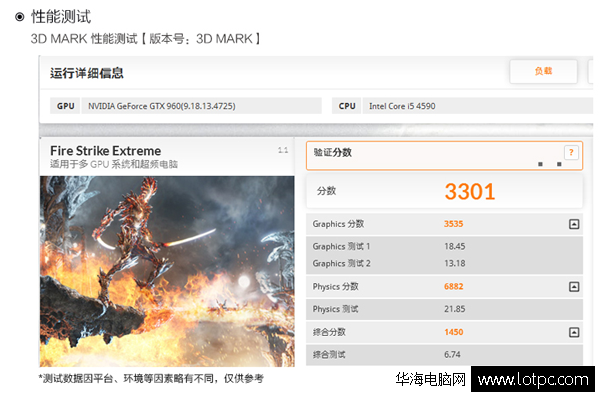Click the GPU label
Screen dimensions: 600x397
pyautogui.click(x=65, y=106)
